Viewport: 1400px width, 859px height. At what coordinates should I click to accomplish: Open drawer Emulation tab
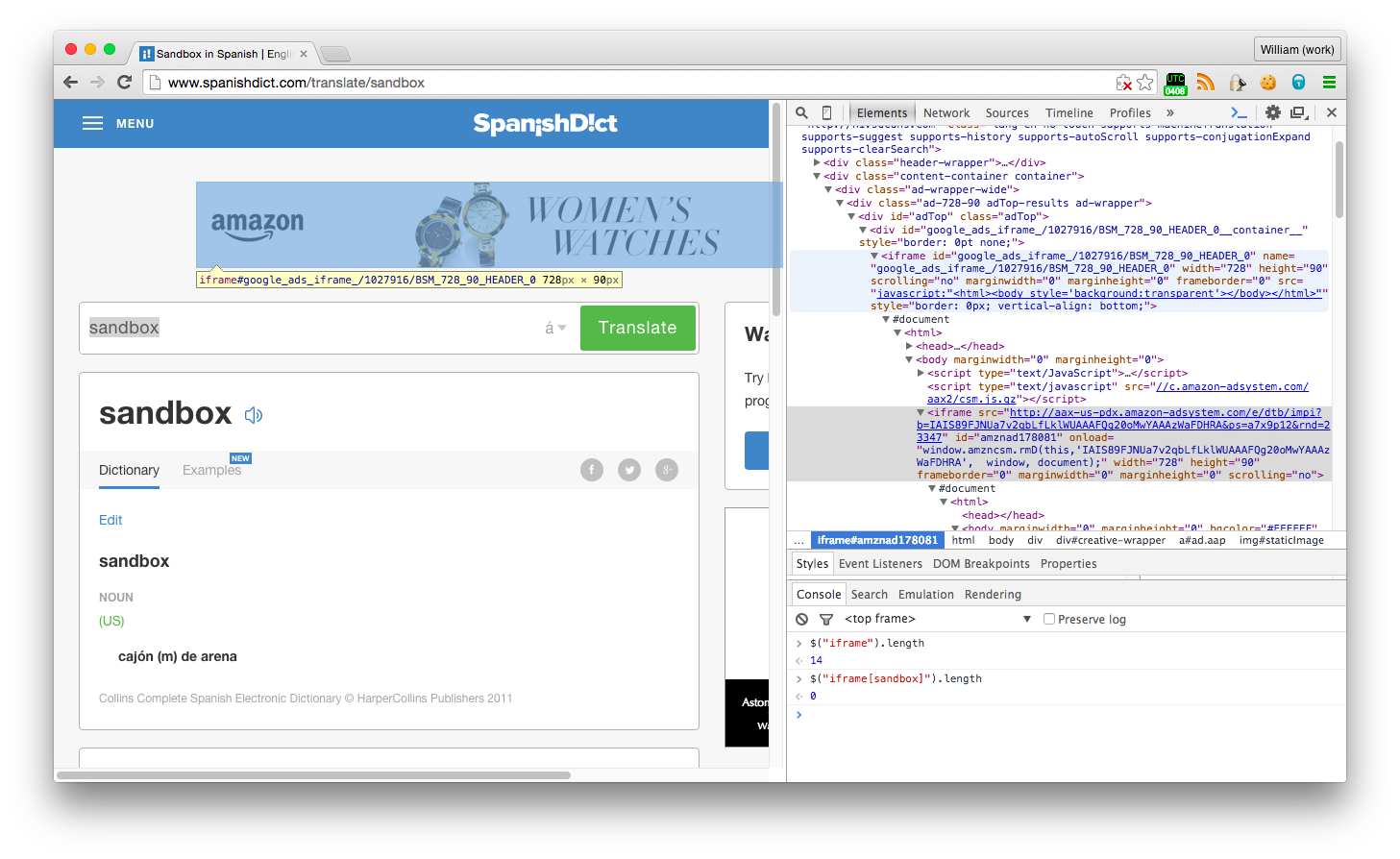(x=926, y=595)
